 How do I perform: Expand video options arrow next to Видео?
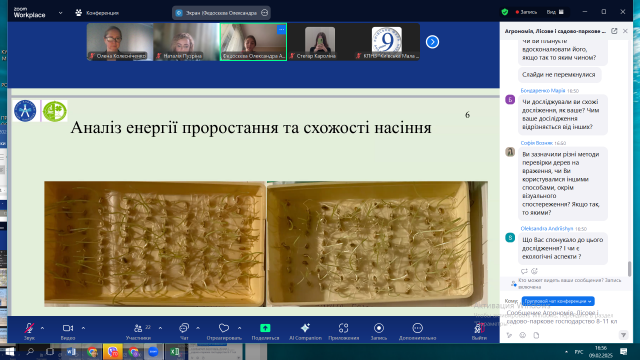coord(83,328)
